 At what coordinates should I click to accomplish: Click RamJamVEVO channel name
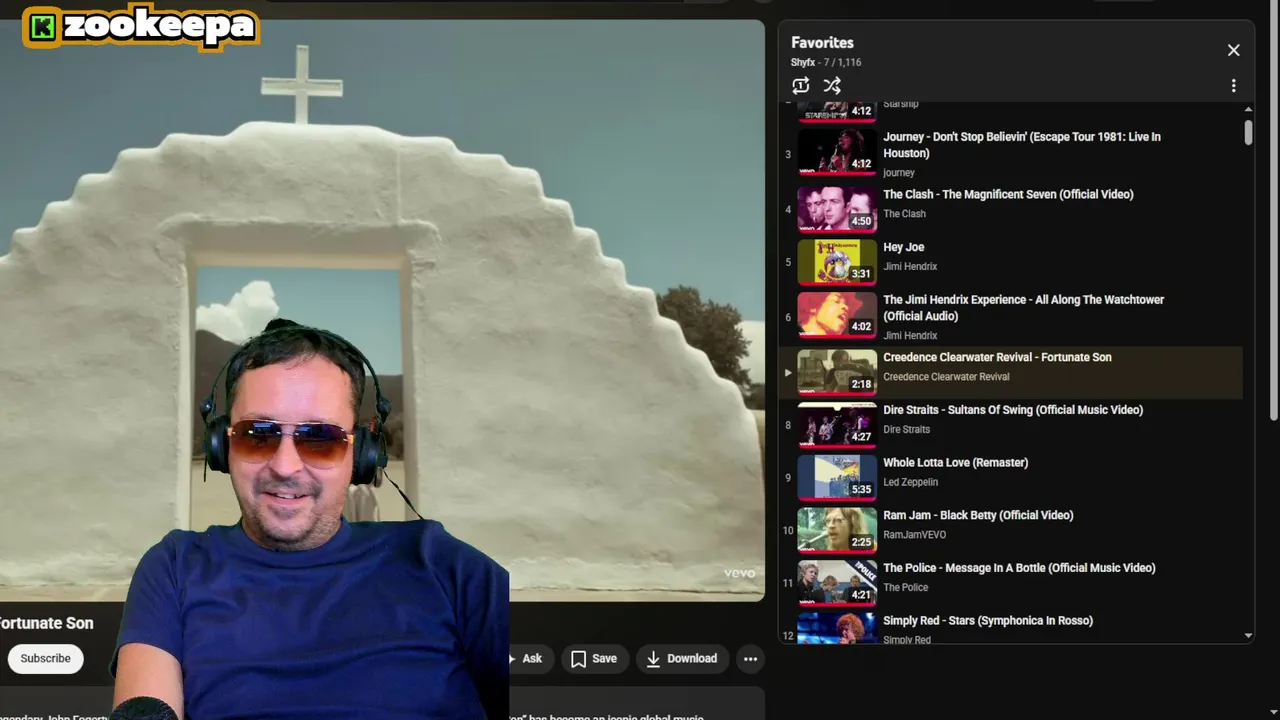(914, 535)
